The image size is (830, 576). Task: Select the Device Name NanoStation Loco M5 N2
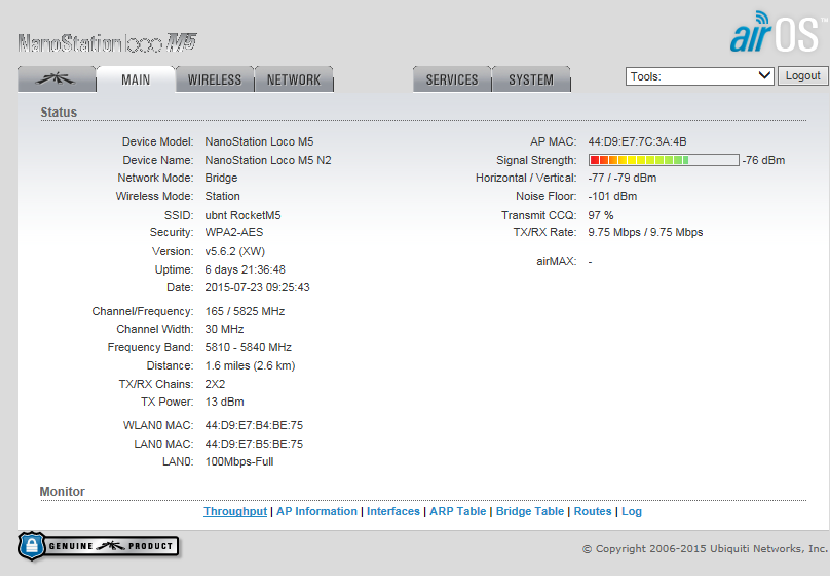(268, 160)
